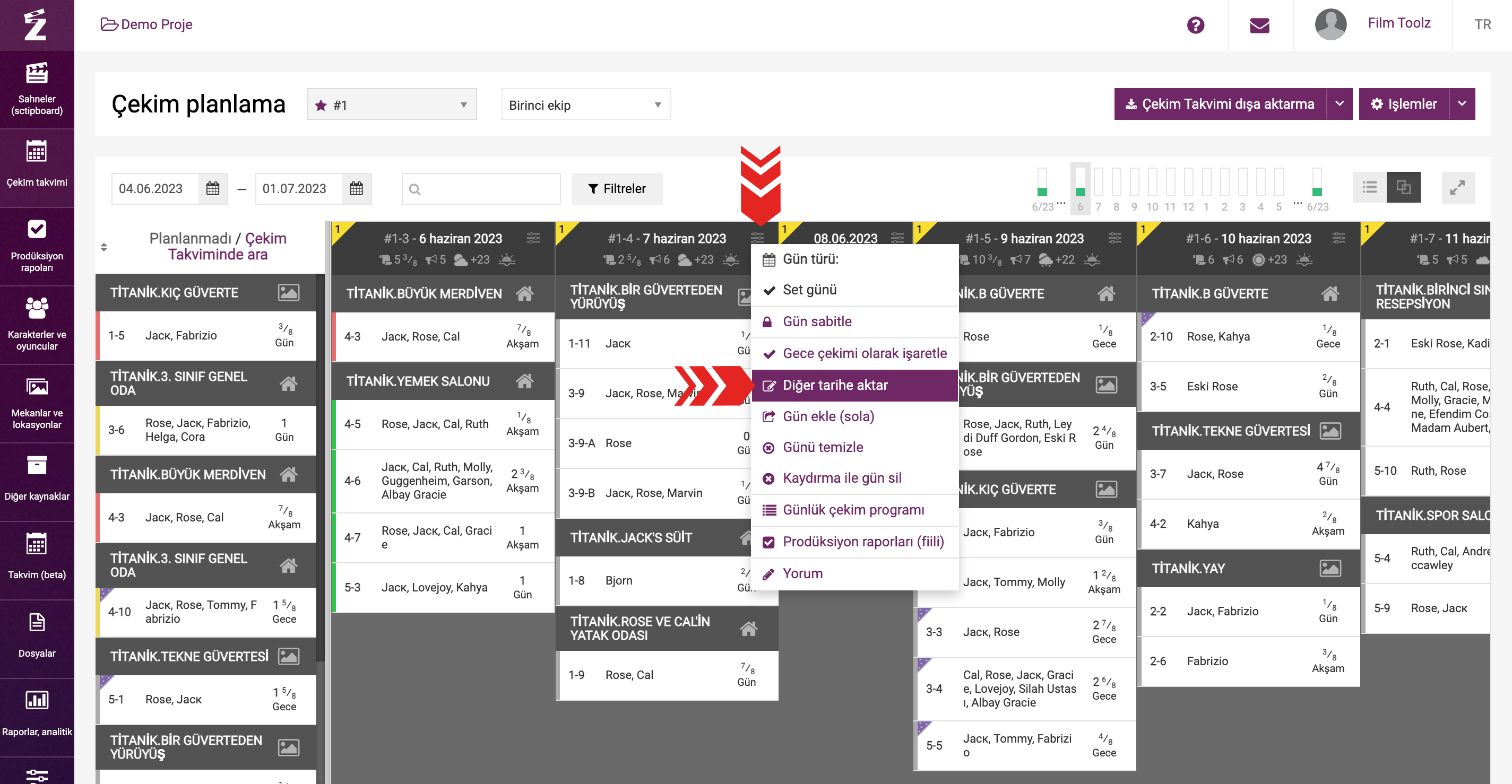Open day settings for #1-6 10 haziran
The width and height of the screenshot is (1512, 784).
[x=1339, y=238]
